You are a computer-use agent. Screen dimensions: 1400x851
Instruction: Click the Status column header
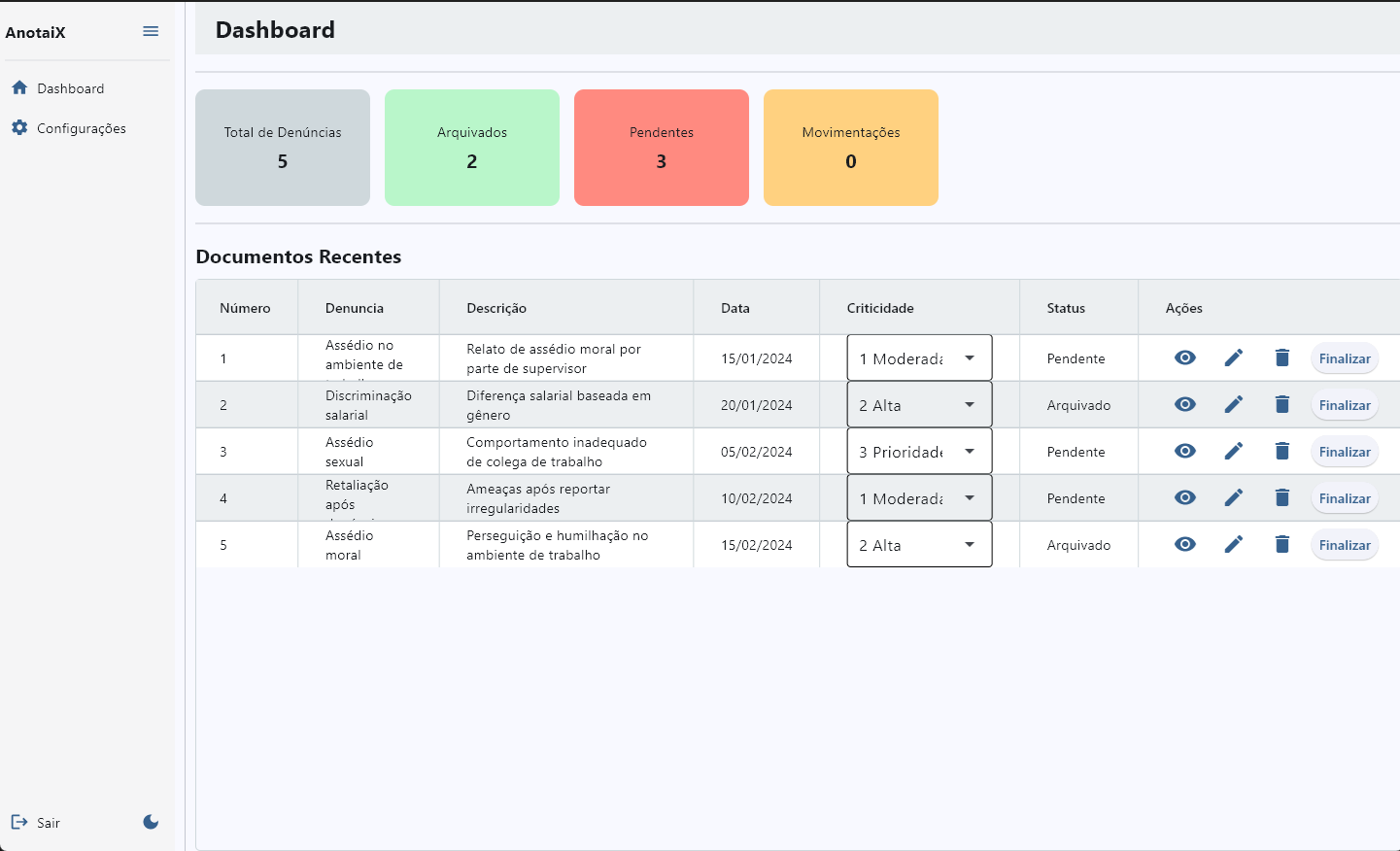1066,308
